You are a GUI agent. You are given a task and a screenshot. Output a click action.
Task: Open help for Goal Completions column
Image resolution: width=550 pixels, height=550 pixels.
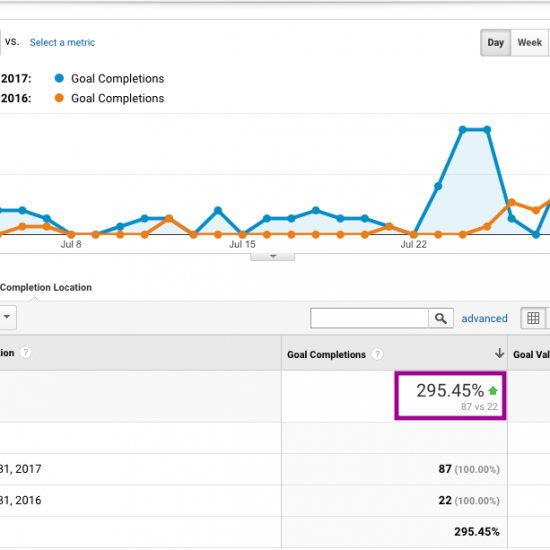tap(377, 354)
